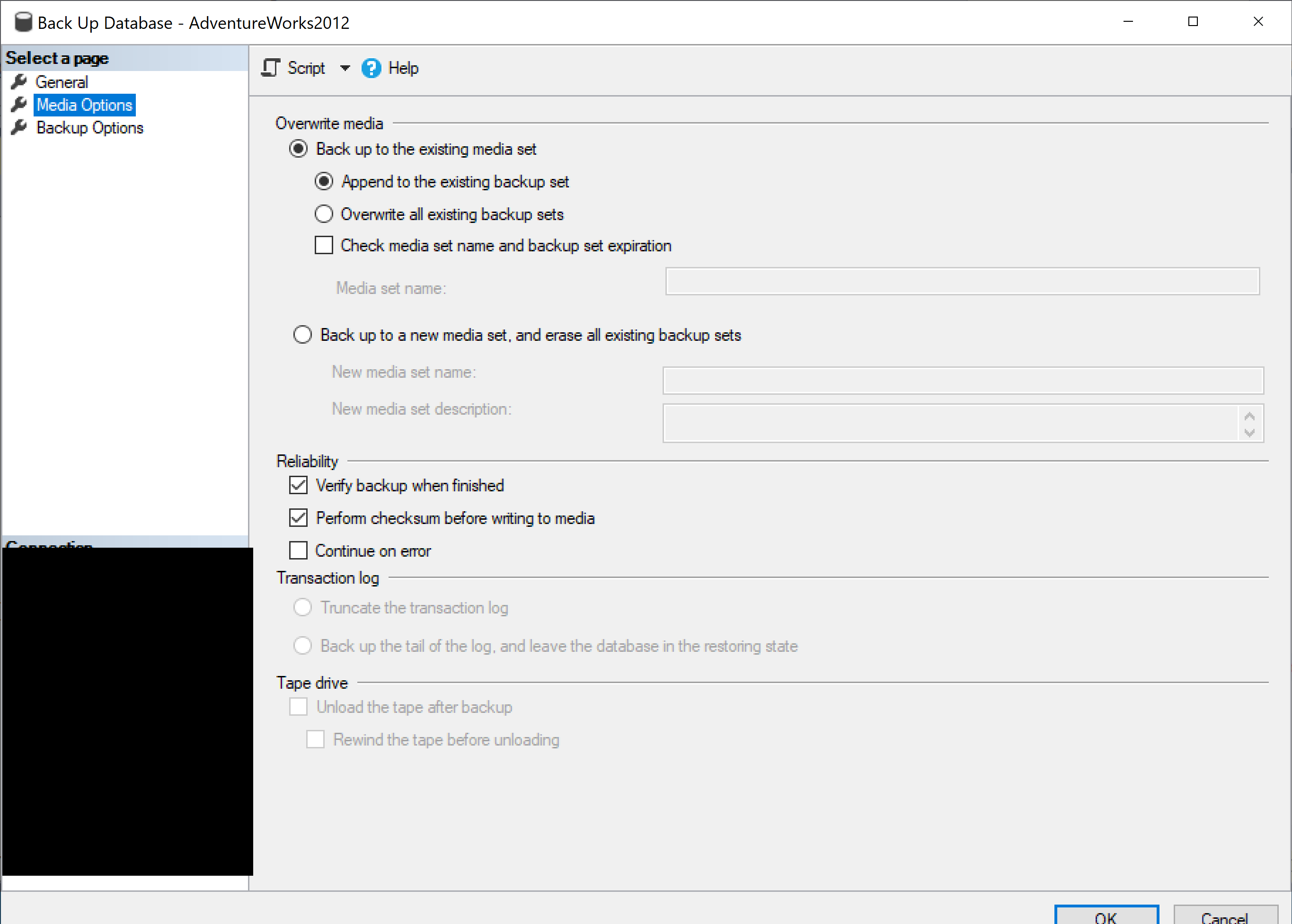This screenshot has width=1292, height=924.
Task: Click the wrench icon beside General
Action: coord(19,82)
